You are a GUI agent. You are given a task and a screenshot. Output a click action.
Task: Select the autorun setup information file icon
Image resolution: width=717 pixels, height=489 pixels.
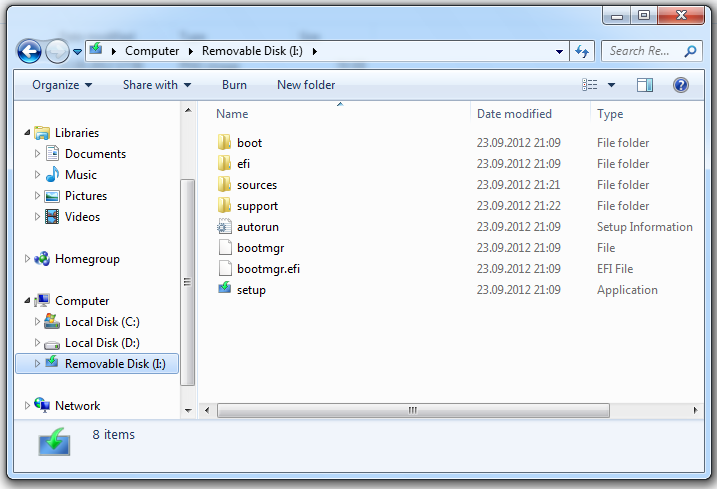pos(225,226)
